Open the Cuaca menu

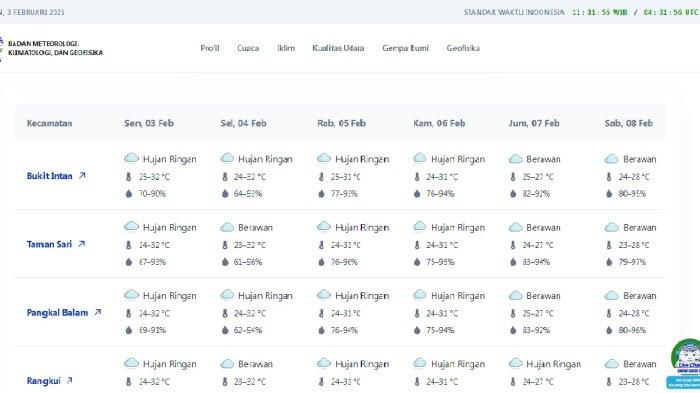248,48
